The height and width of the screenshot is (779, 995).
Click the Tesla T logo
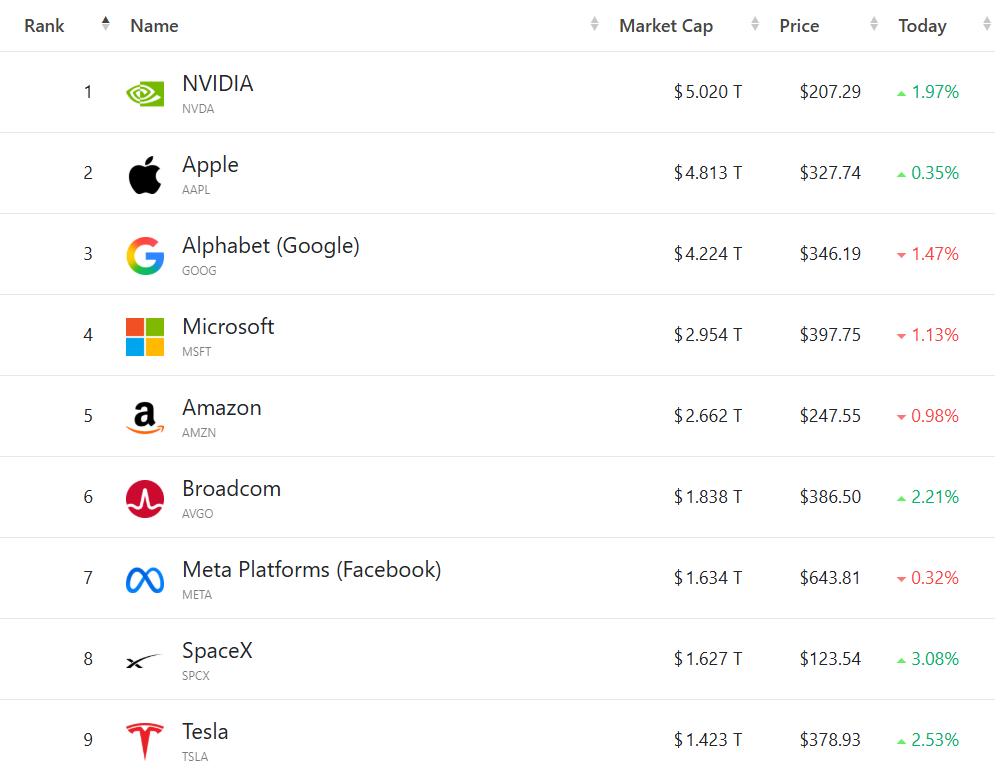145,741
